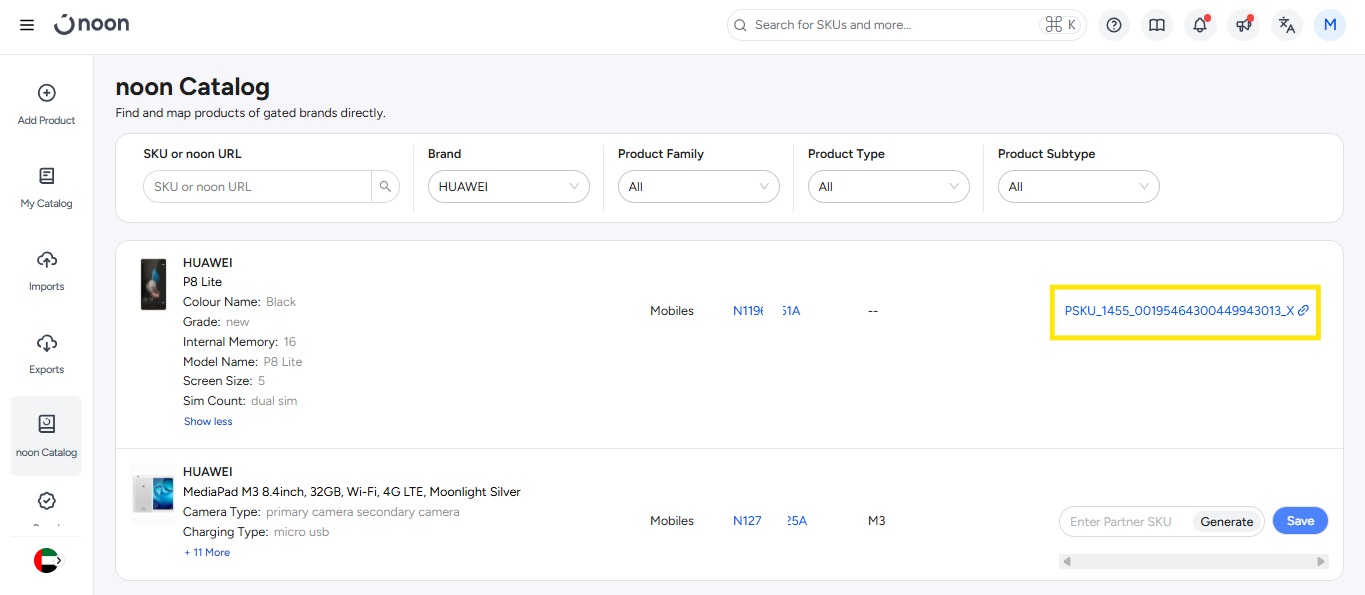Click the SKU search magnifier button
This screenshot has width=1365, height=595.
(x=385, y=187)
